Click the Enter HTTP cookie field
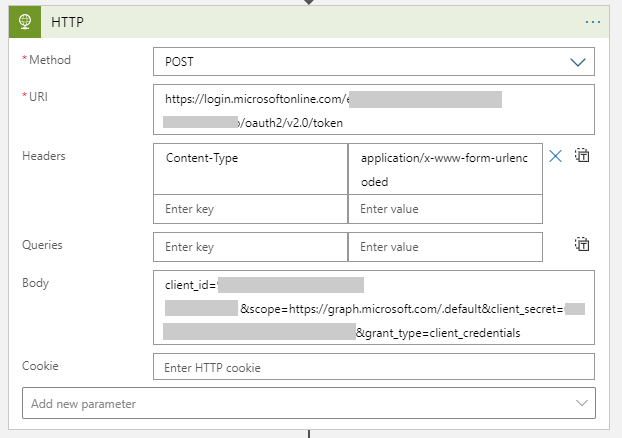The image size is (622, 438). (x=374, y=368)
